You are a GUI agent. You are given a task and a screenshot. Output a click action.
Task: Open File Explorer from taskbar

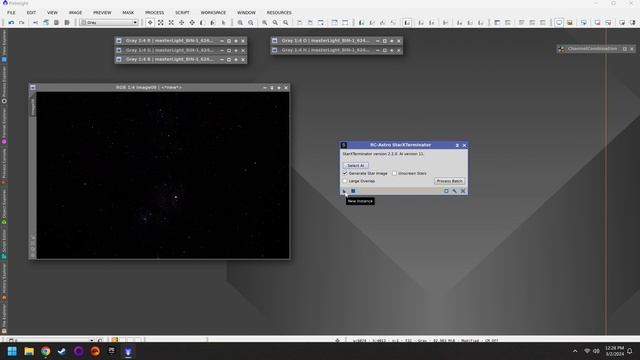pos(29,351)
